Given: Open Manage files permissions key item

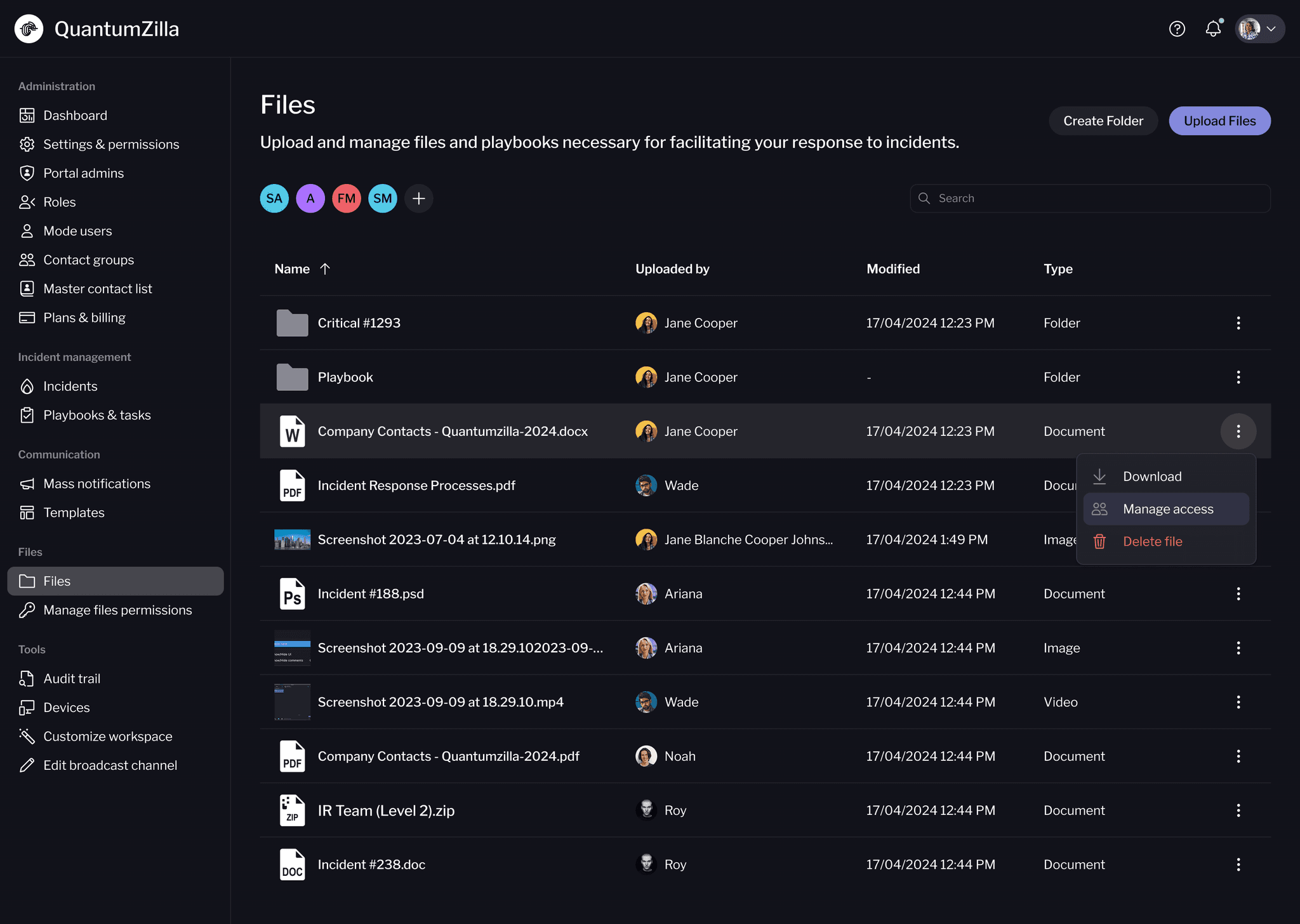Looking at the screenshot, I should click(117, 610).
